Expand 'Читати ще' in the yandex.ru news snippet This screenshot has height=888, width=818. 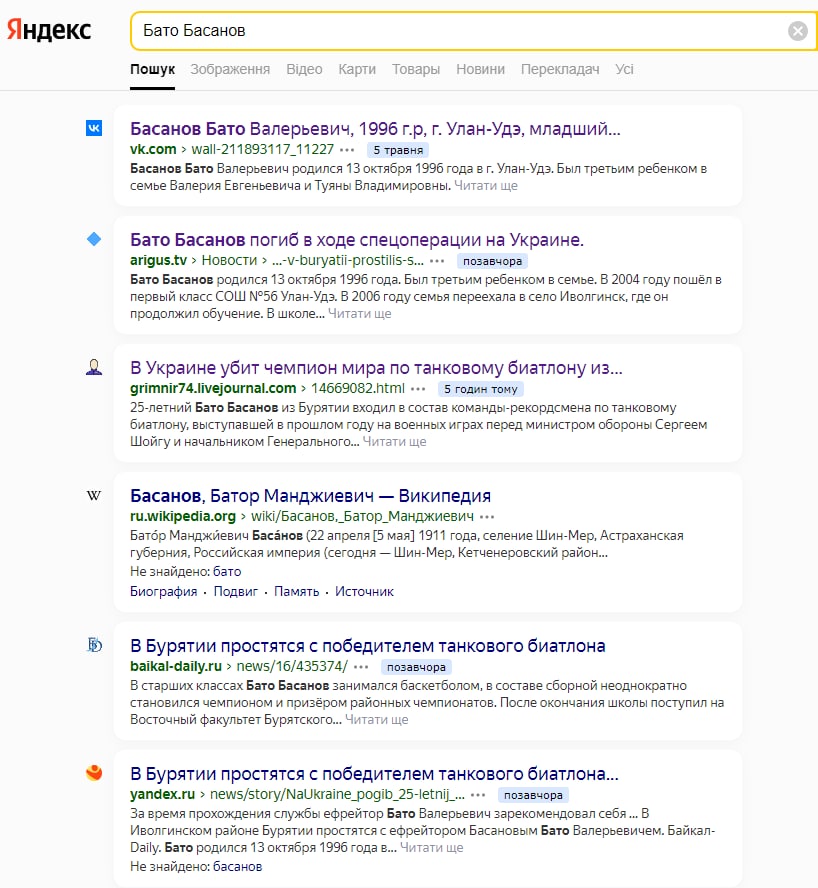tap(432, 848)
